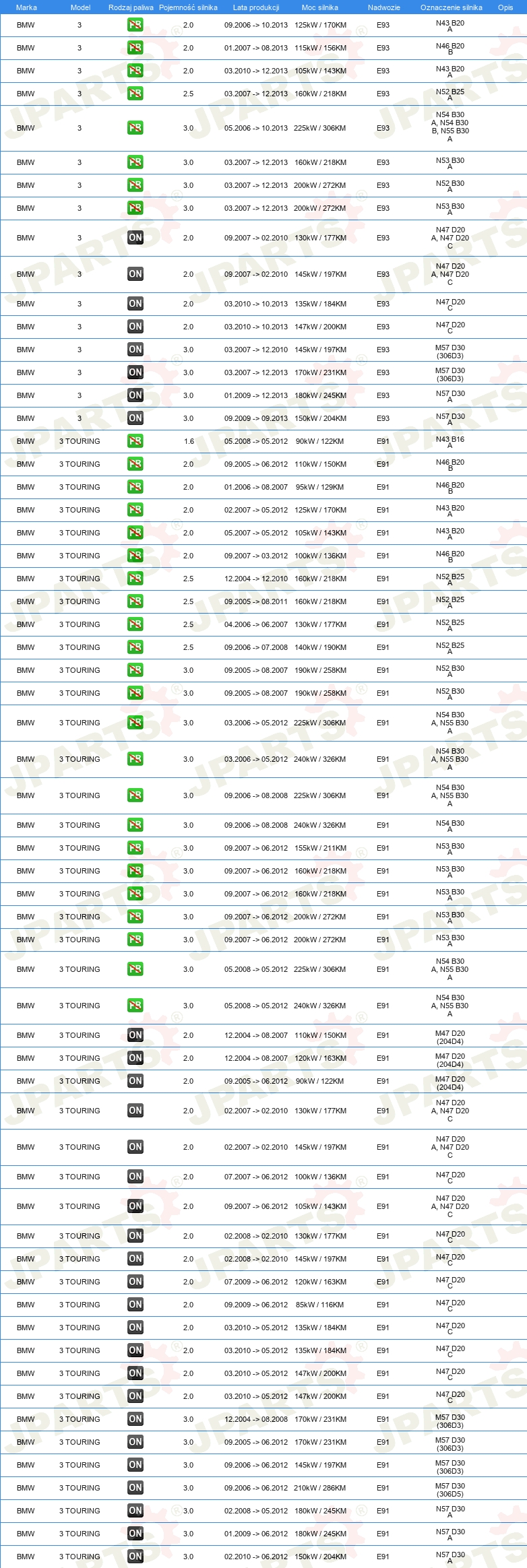
Task: Click the '04.2006 -> 06.2007' production years cell
Action: (256, 624)
